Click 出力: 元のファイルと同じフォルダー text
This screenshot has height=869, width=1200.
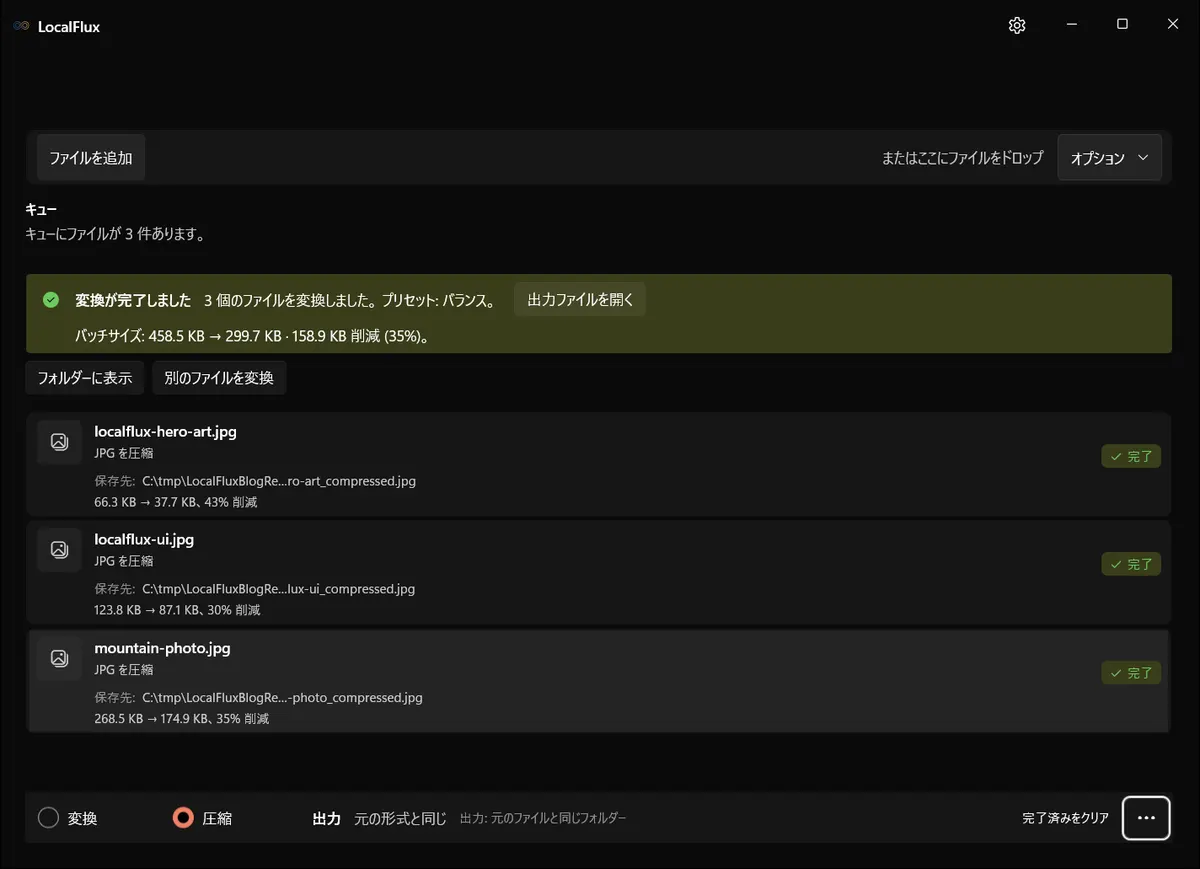coord(543,818)
